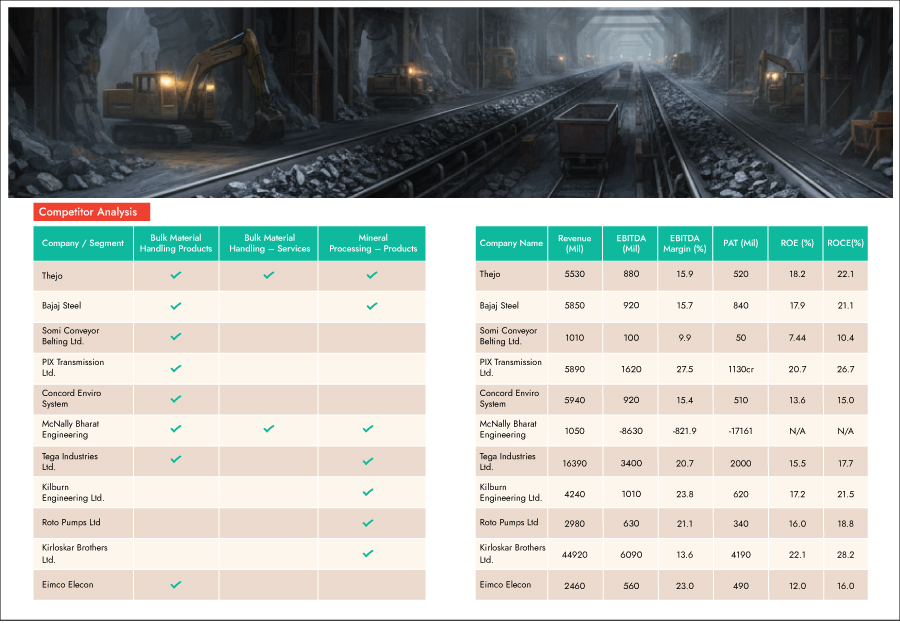Click the Company / Segment column header
The image size is (900, 623).
click(x=83, y=244)
